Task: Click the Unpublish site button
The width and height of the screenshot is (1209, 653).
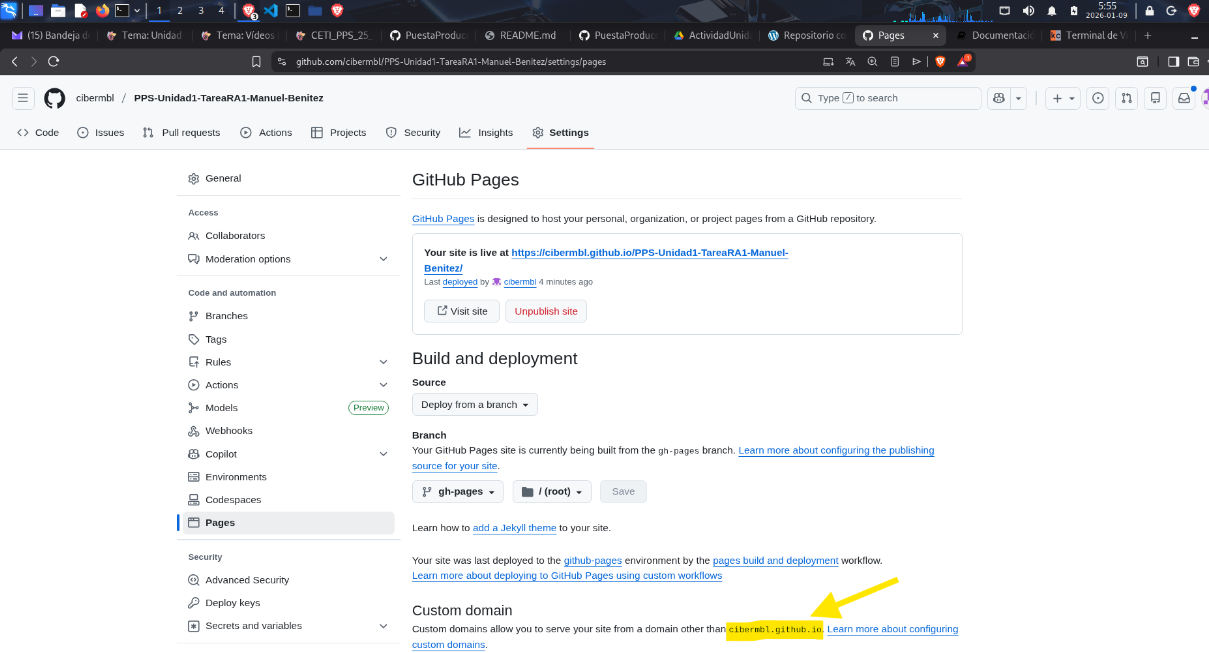Action: click(x=546, y=311)
